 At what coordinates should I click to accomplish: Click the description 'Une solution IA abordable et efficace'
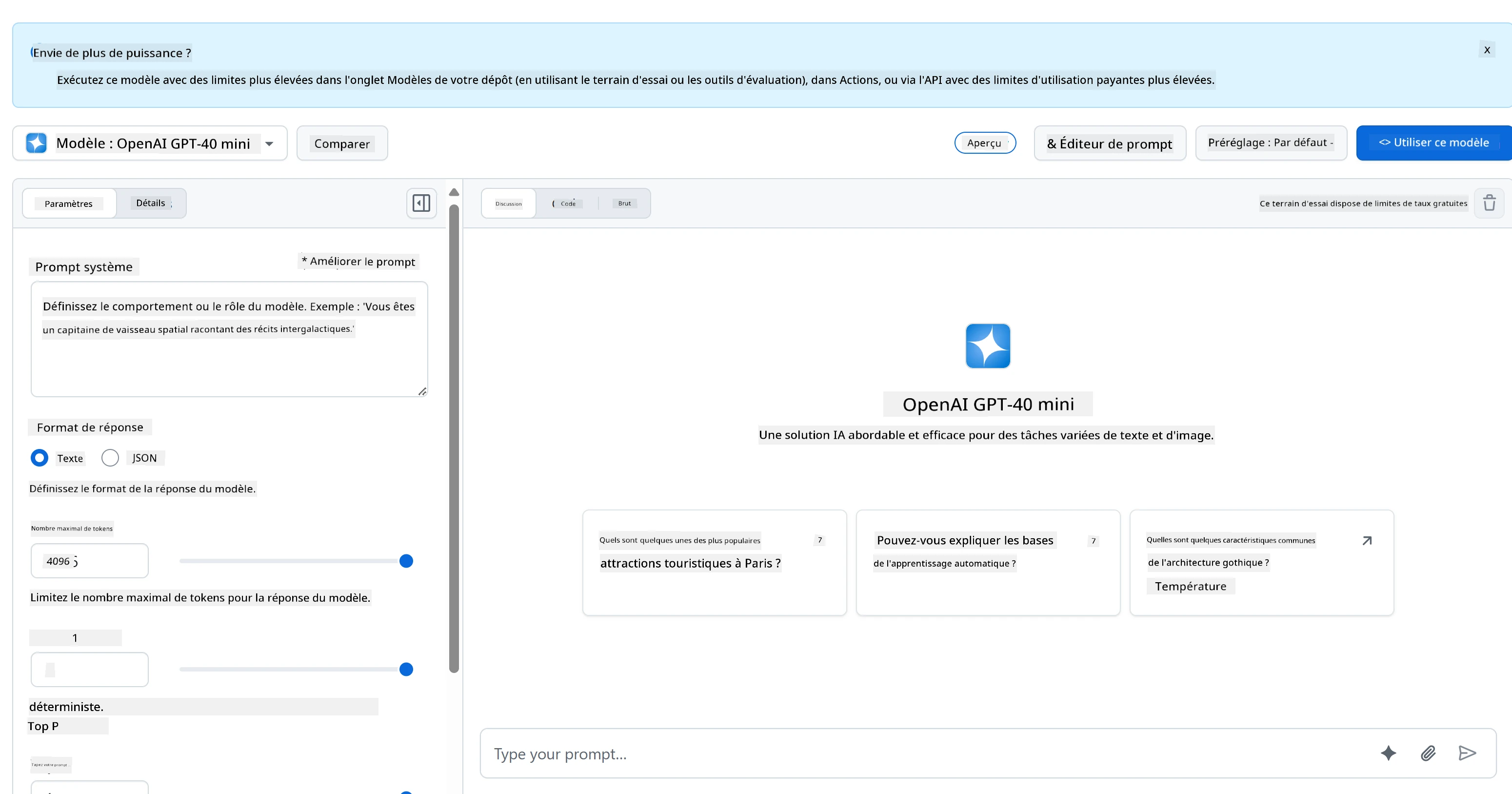click(986, 435)
